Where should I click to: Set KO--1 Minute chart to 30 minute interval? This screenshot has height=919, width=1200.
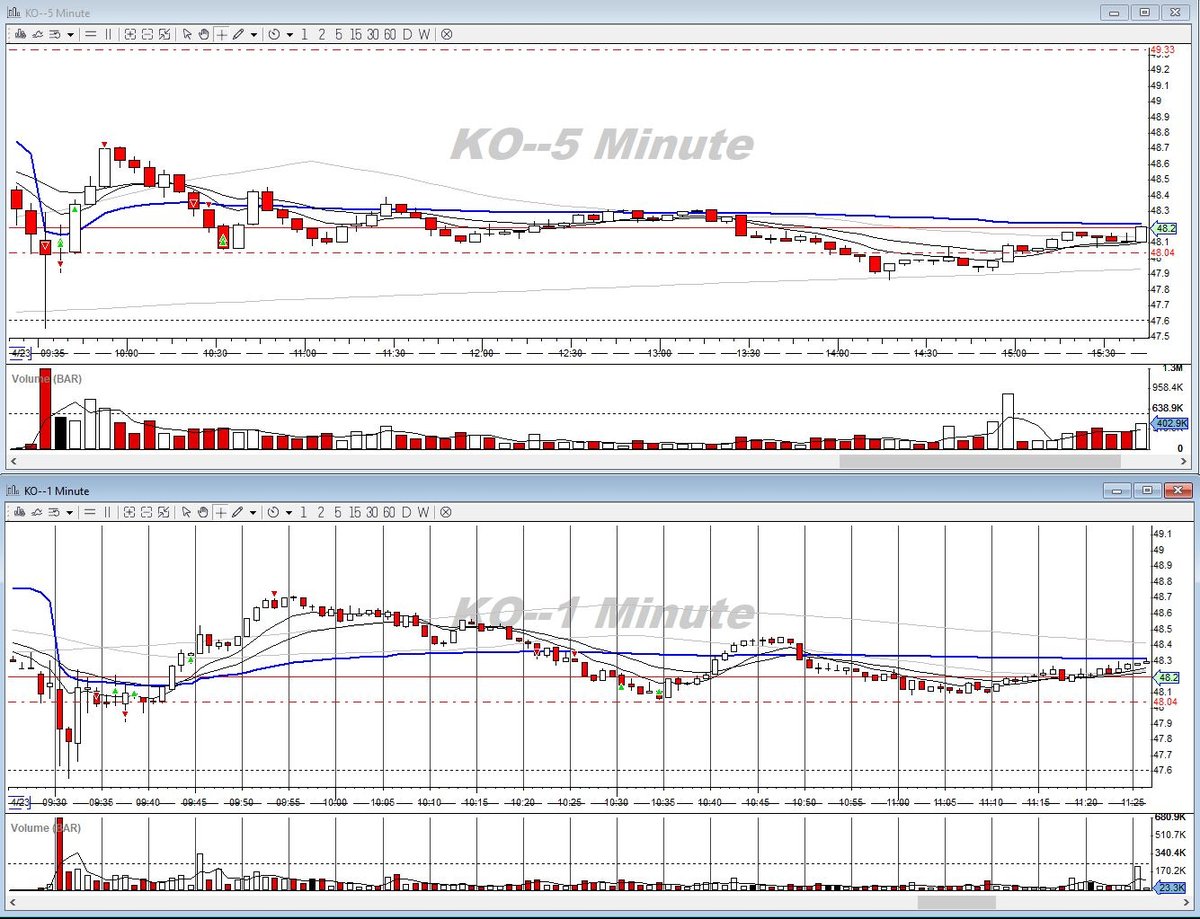373,512
